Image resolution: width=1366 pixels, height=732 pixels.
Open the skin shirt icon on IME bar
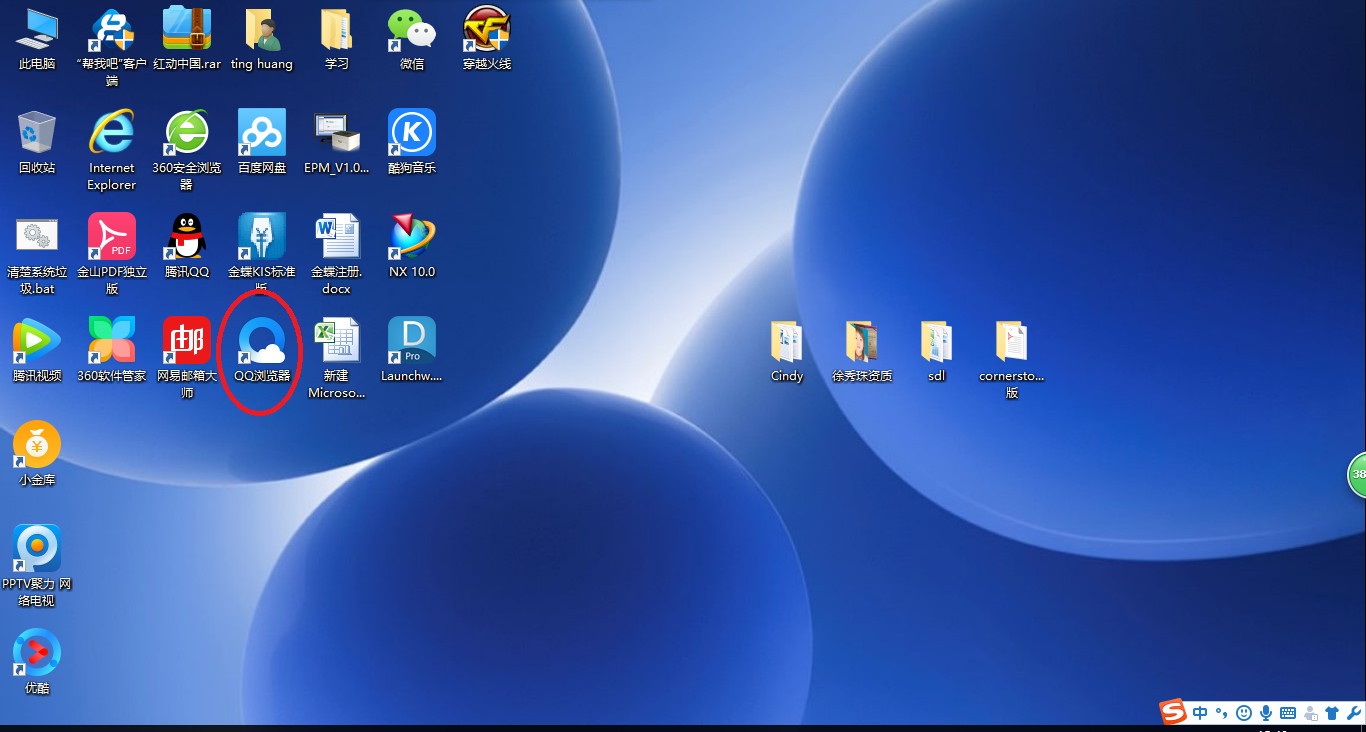[x=1332, y=713]
